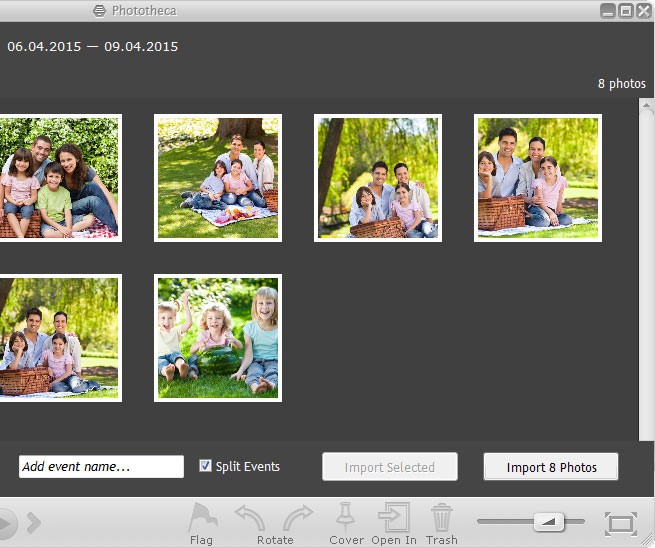
Task: Click the Flag tool icon
Action: pyautogui.click(x=203, y=518)
